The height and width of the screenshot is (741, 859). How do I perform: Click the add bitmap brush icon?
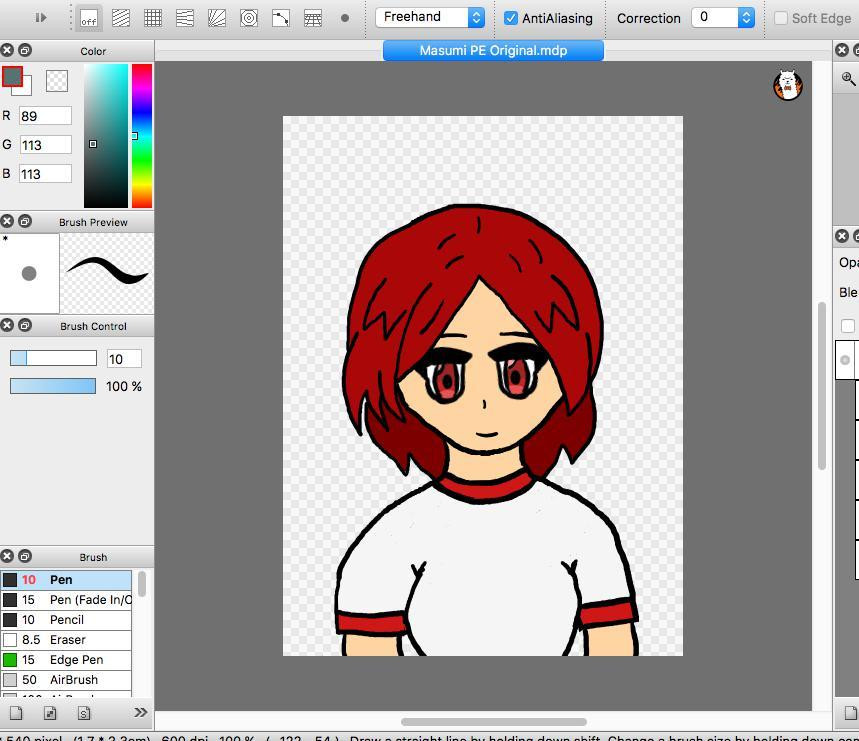(x=50, y=713)
